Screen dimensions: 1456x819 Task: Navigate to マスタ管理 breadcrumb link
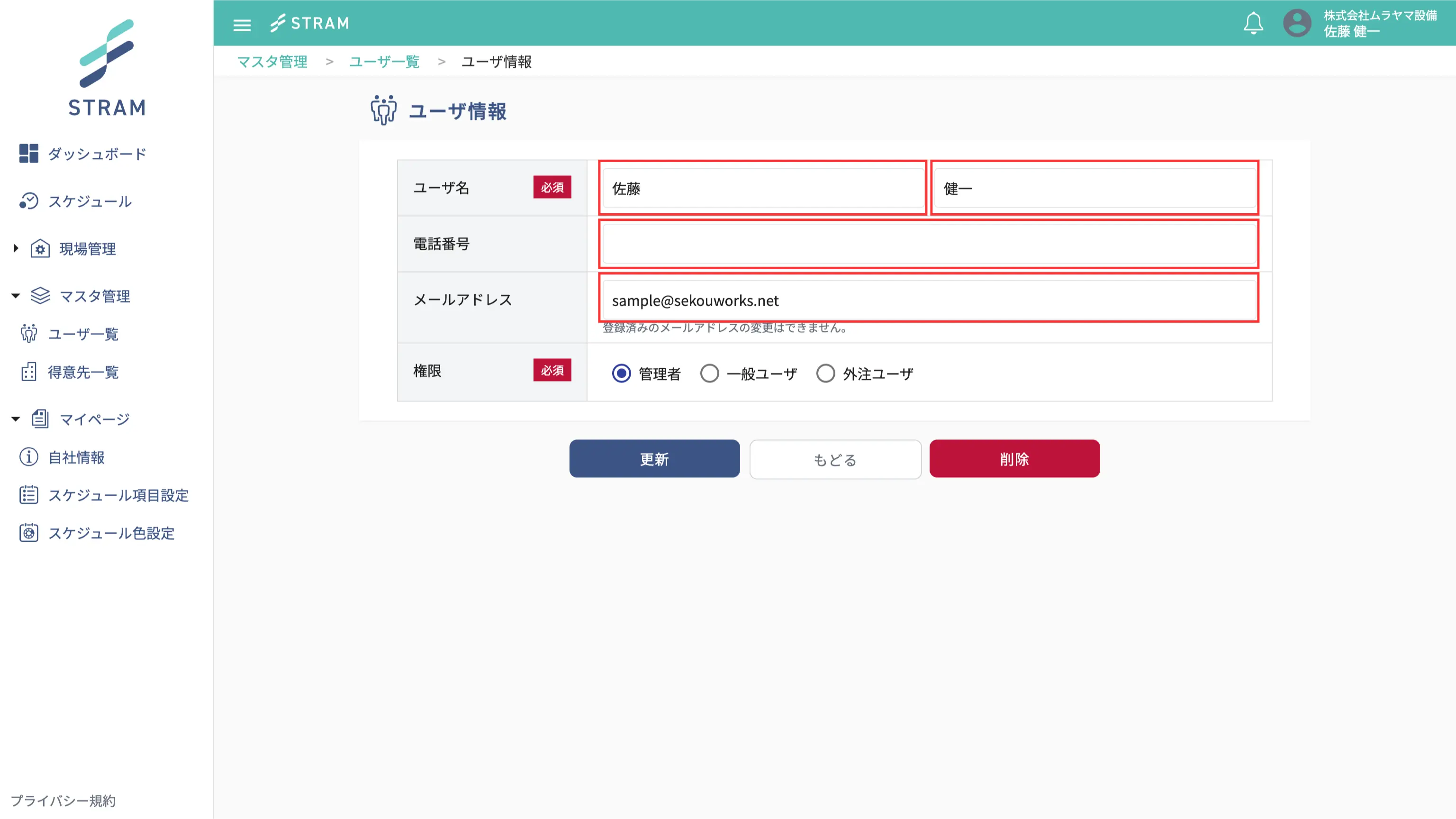(x=272, y=62)
